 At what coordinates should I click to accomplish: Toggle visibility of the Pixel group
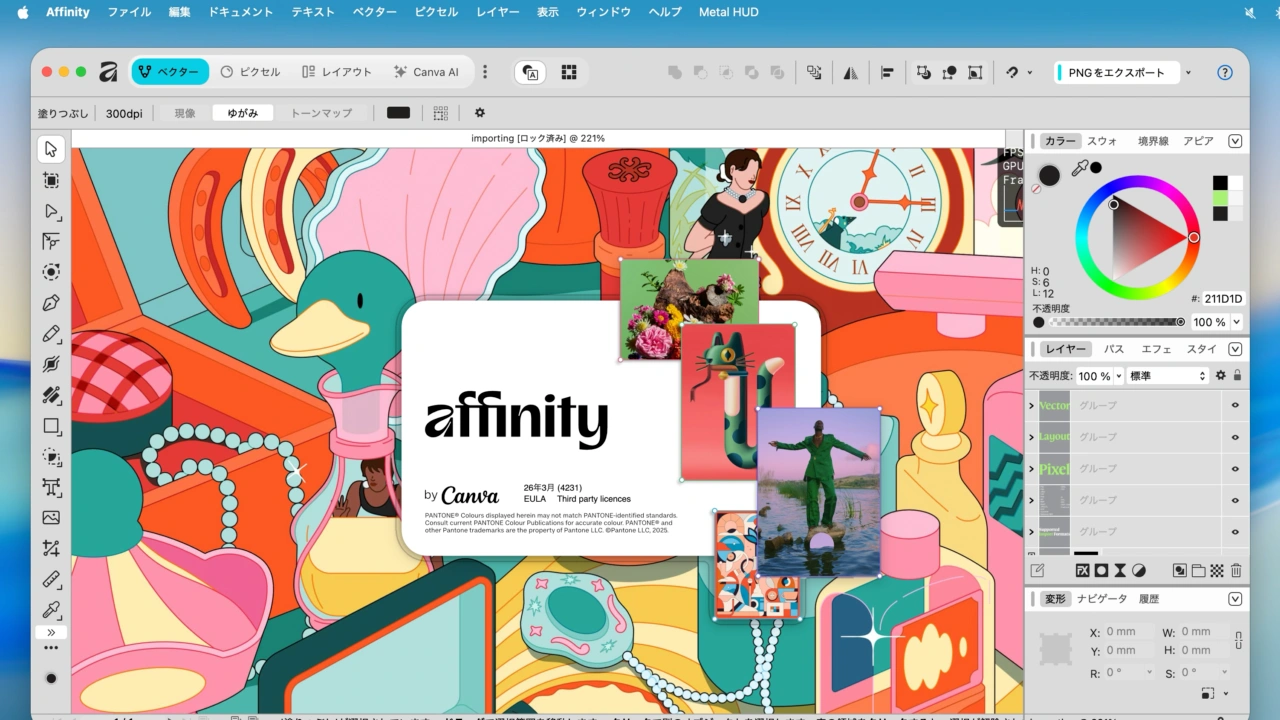pos(1235,468)
